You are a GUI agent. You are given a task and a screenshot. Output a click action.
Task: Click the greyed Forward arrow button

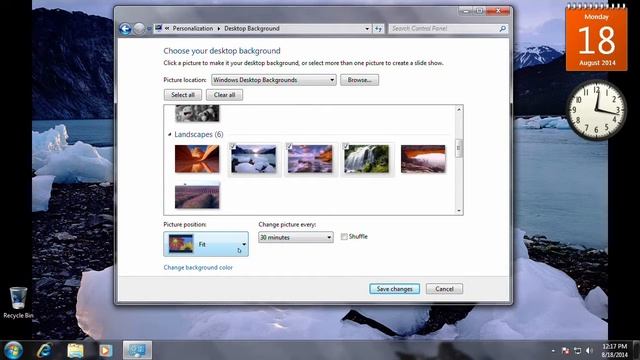[139, 29]
